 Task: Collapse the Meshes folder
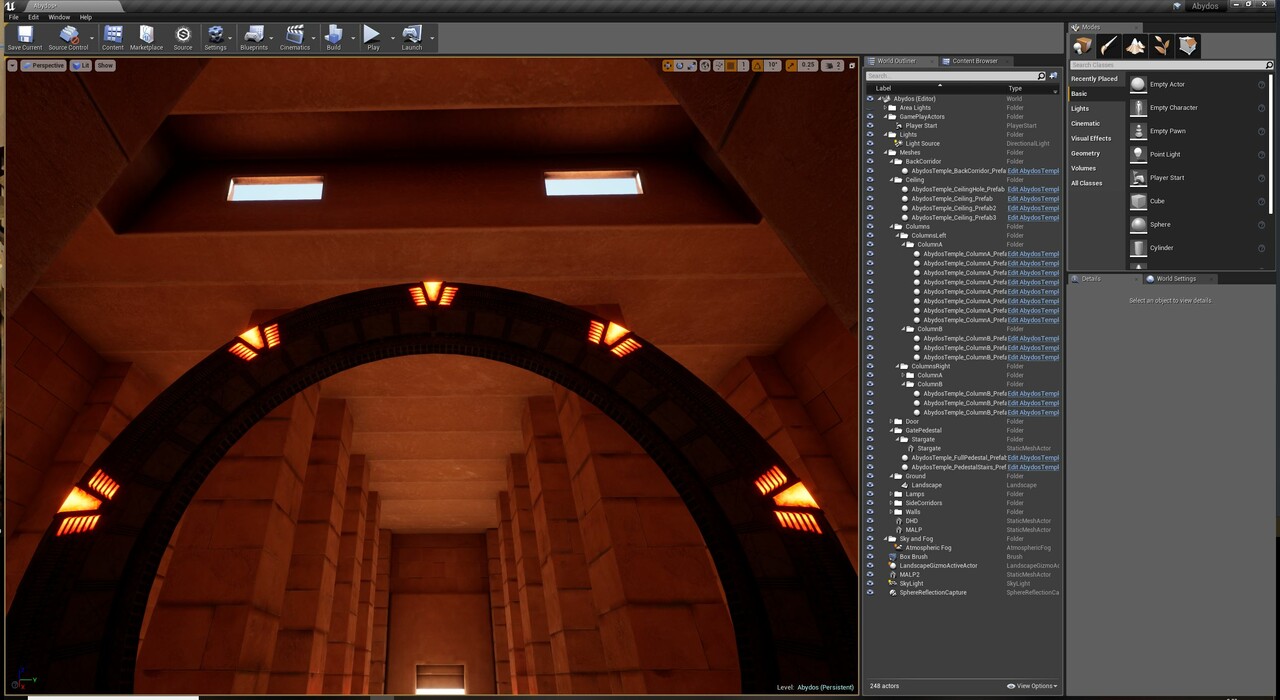click(886, 153)
